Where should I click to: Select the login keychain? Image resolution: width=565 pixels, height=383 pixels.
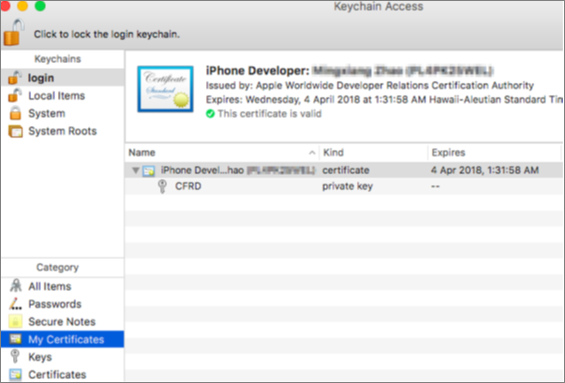tap(63, 78)
